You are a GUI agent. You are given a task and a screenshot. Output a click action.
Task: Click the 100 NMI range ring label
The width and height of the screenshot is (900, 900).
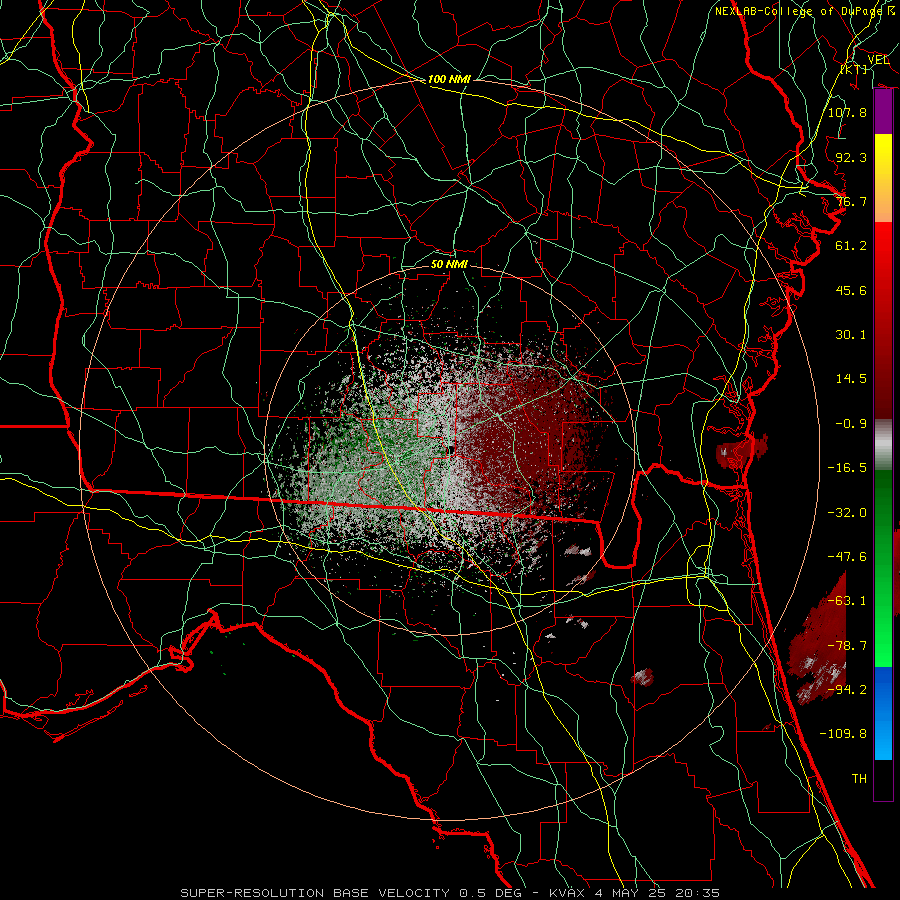(449, 79)
